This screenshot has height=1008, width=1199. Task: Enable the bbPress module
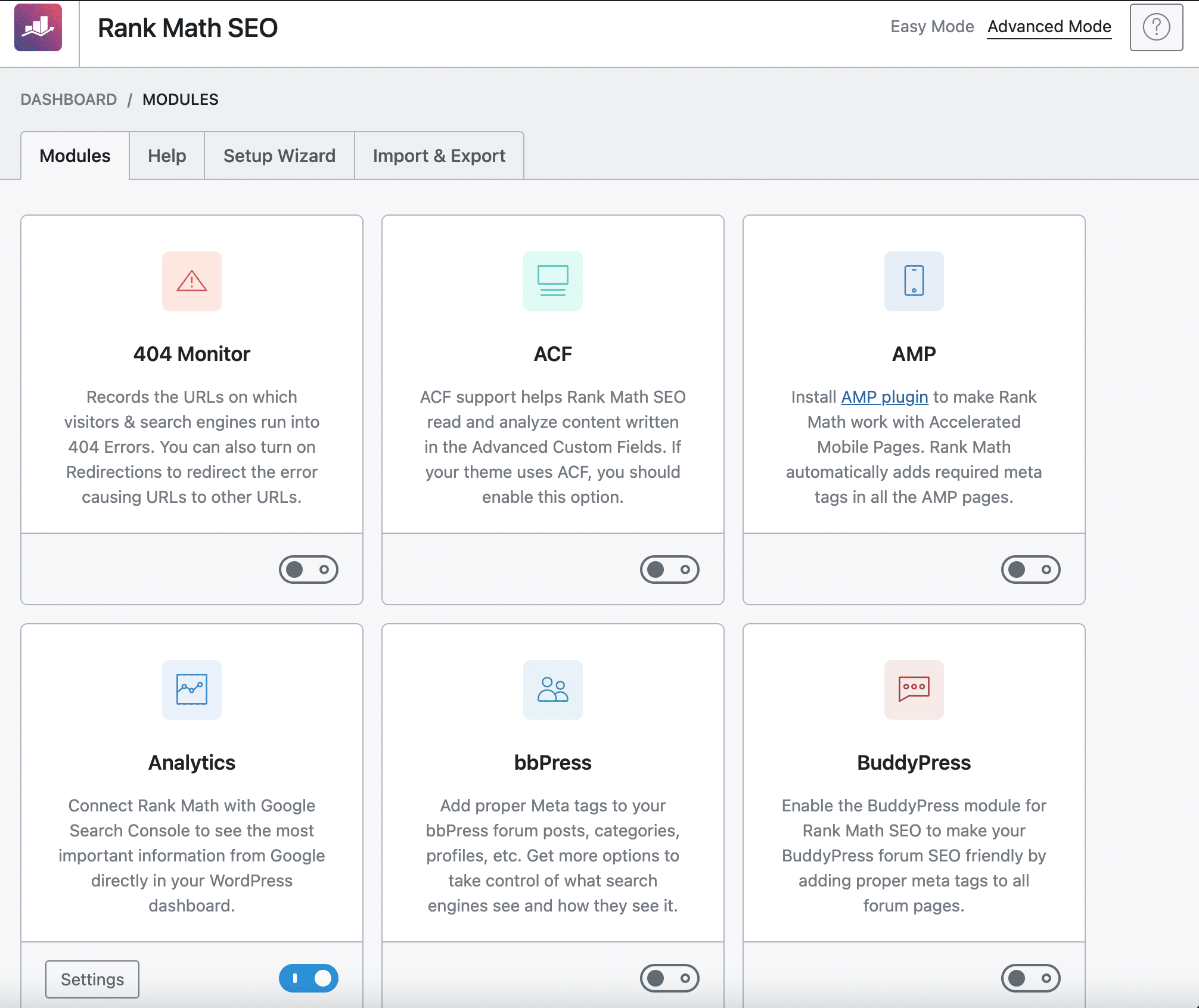670,978
